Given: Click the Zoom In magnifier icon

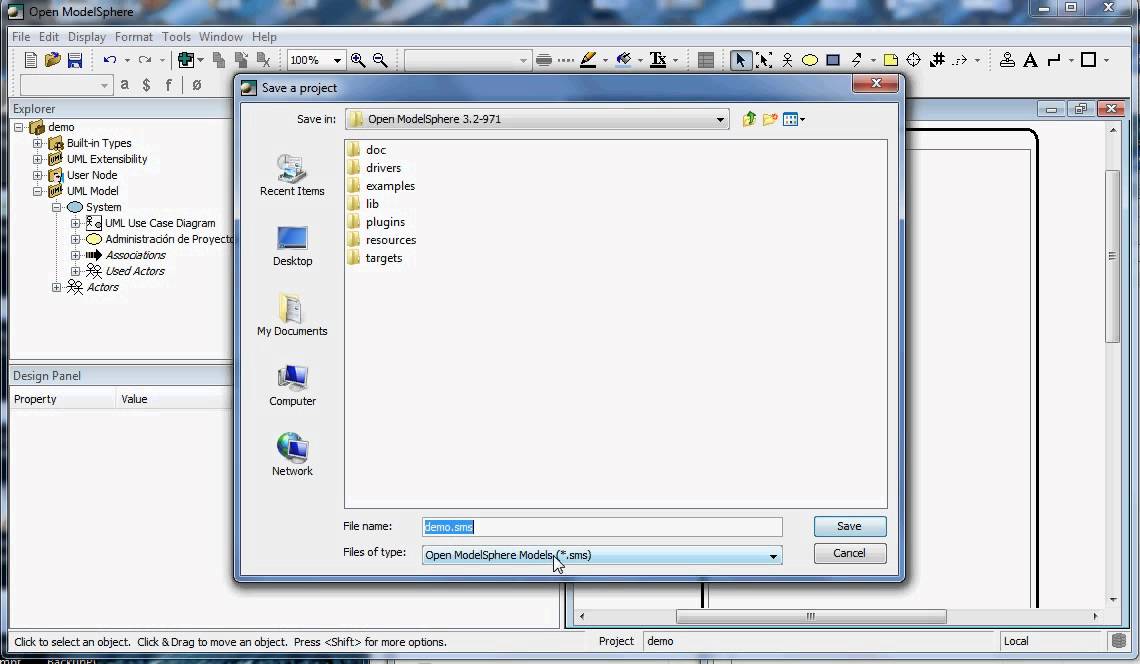Looking at the screenshot, I should coord(358,60).
